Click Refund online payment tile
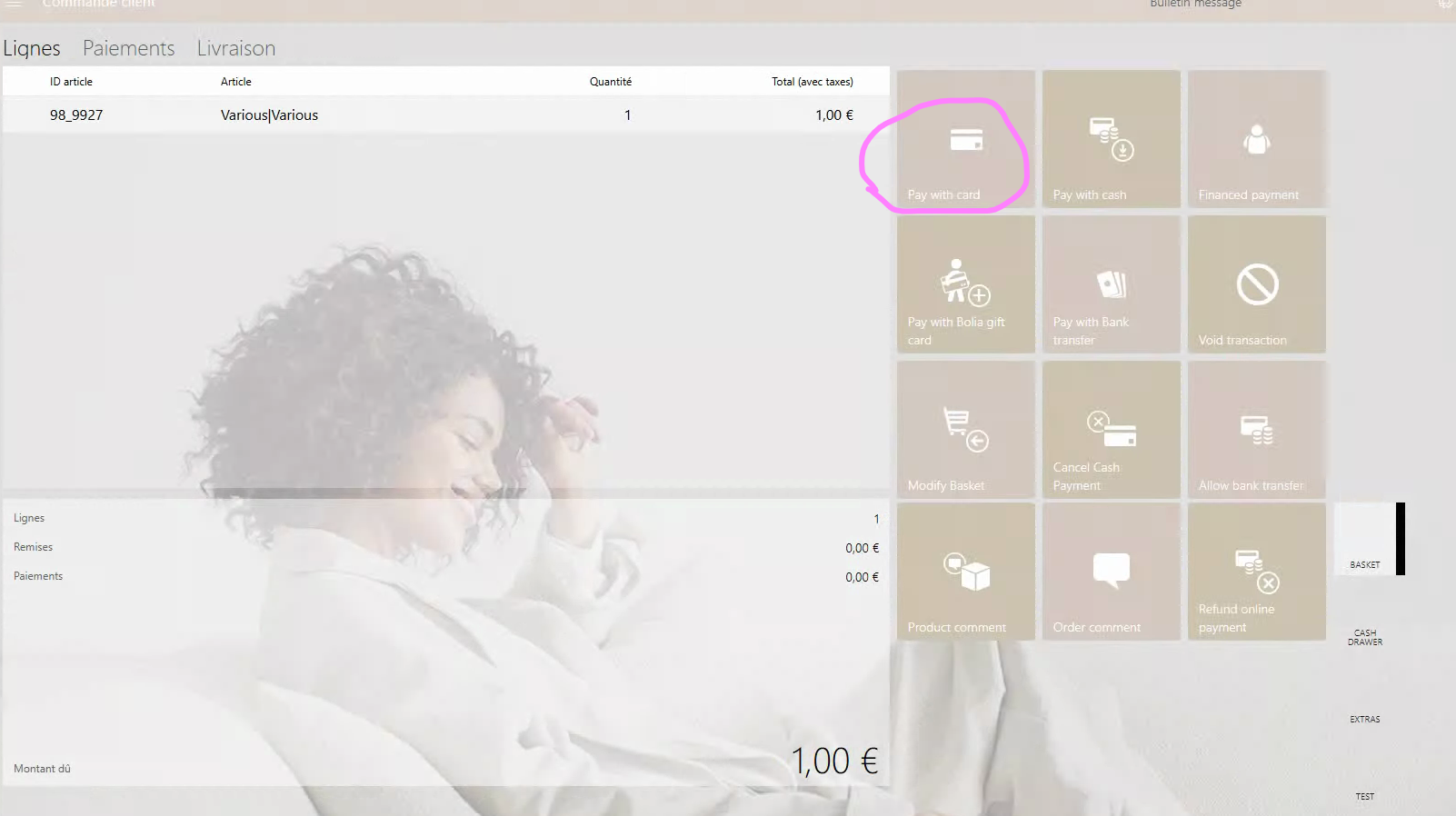Screen dimensions: 1456x816 1256,572
